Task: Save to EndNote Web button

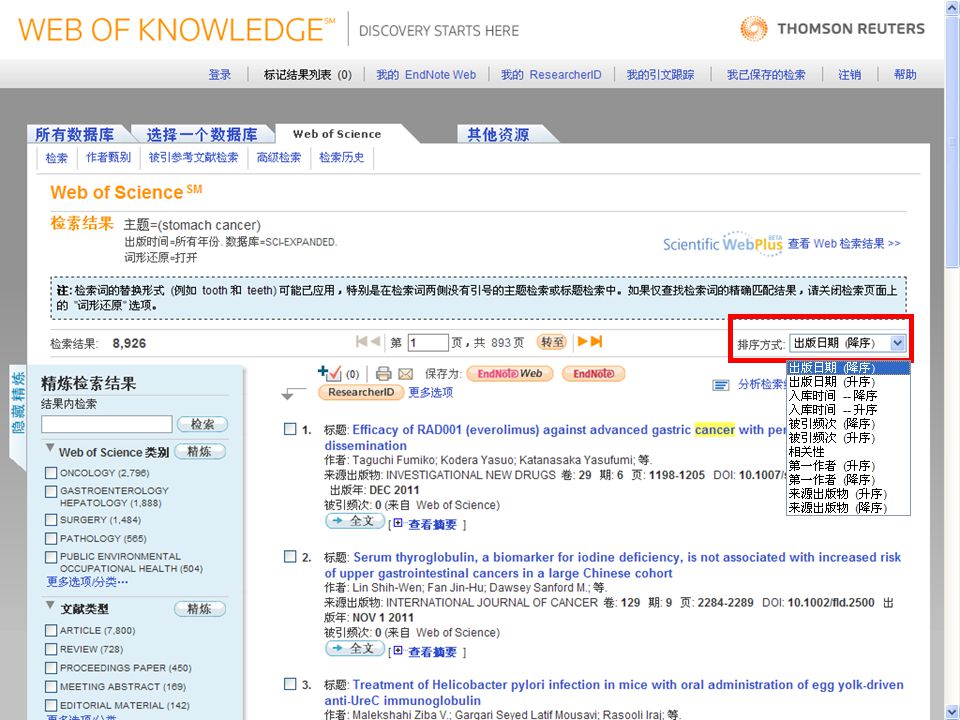Action: (509, 373)
